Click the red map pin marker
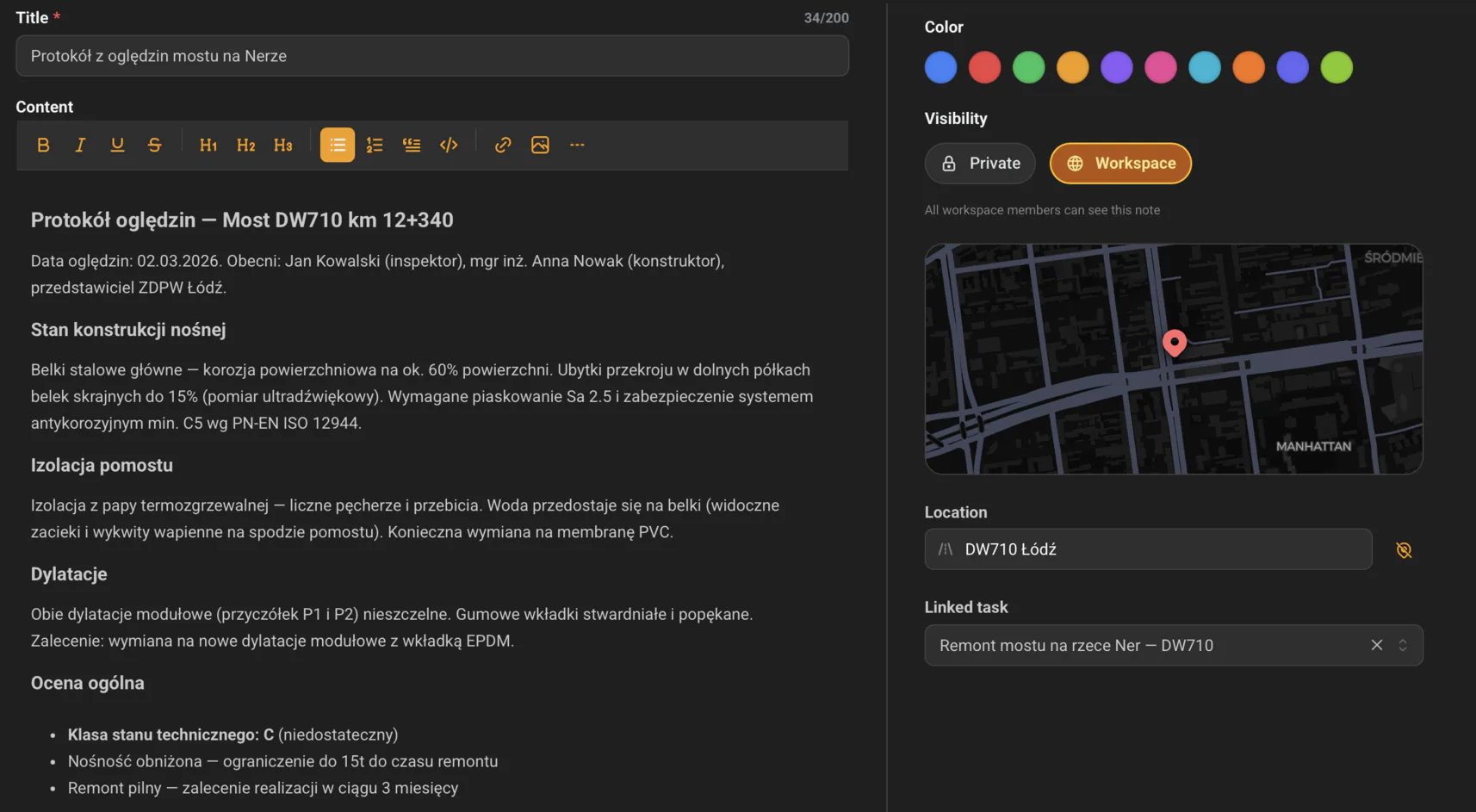Image resolution: width=1476 pixels, height=812 pixels. (x=1174, y=343)
